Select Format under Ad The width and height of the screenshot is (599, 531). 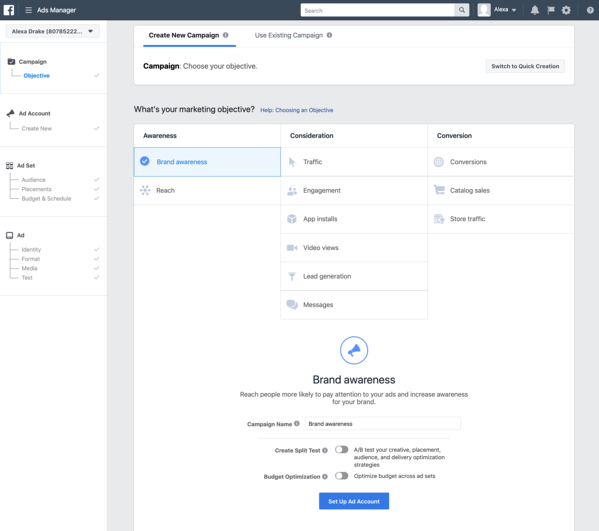pyautogui.click(x=31, y=259)
